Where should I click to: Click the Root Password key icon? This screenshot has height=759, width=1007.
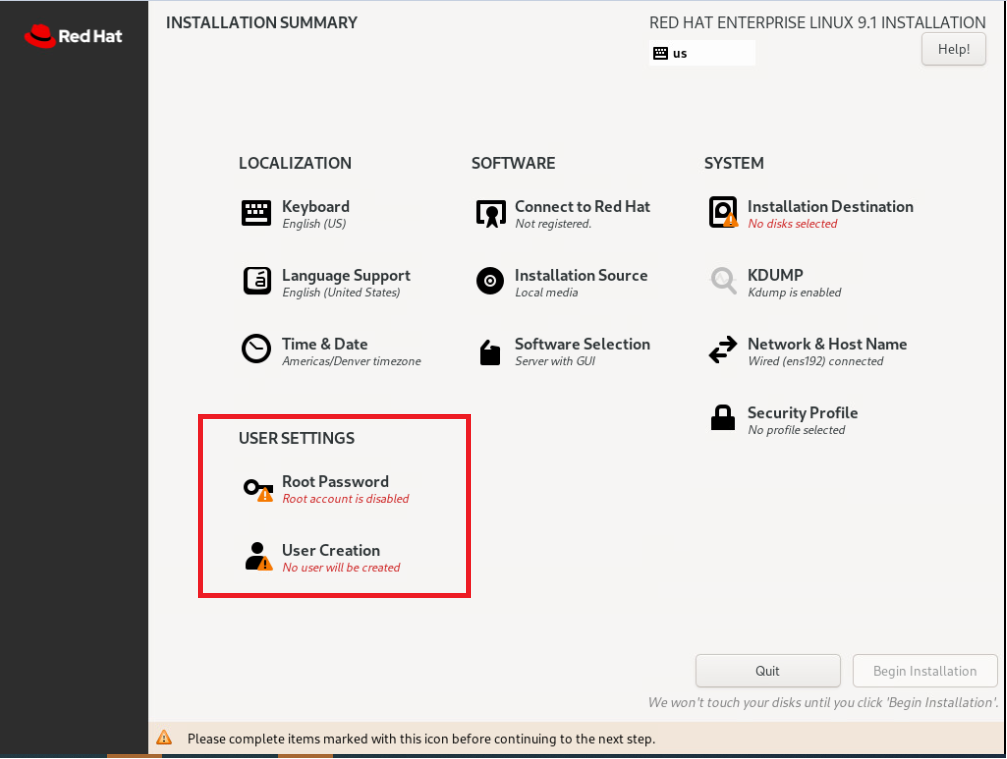coord(258,489)
